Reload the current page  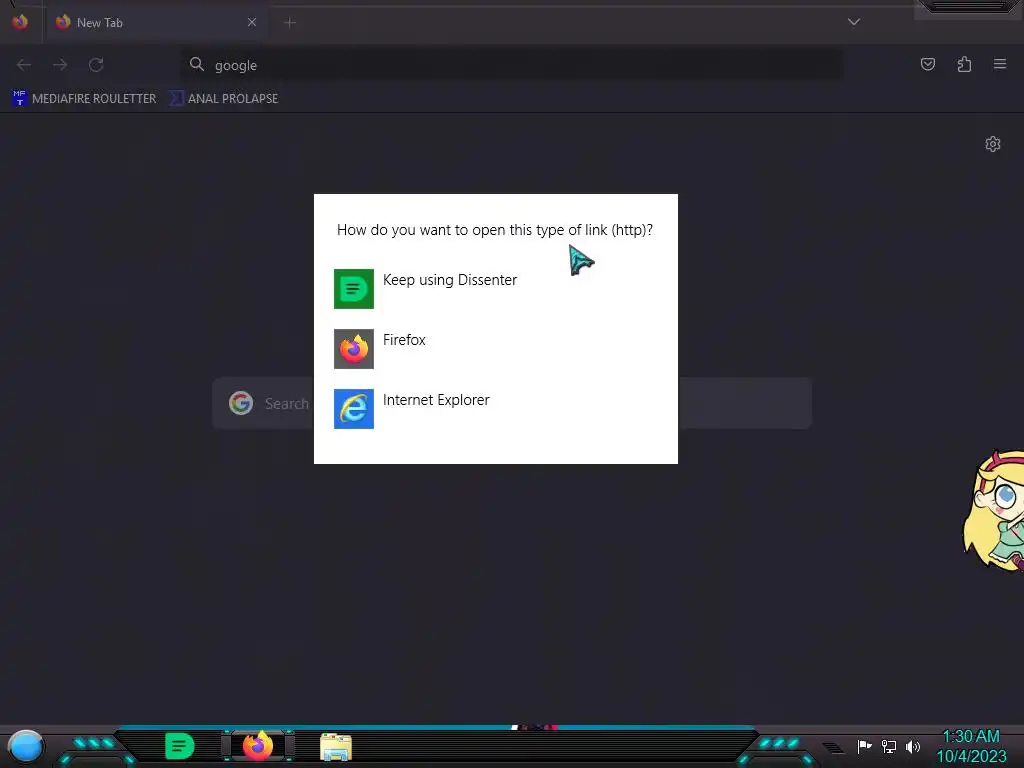(x=96, y=64)
